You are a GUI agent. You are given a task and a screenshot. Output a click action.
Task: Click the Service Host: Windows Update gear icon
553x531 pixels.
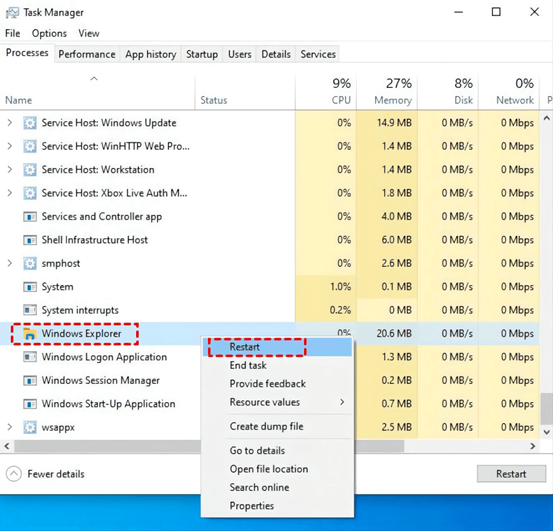pos(30,123)
